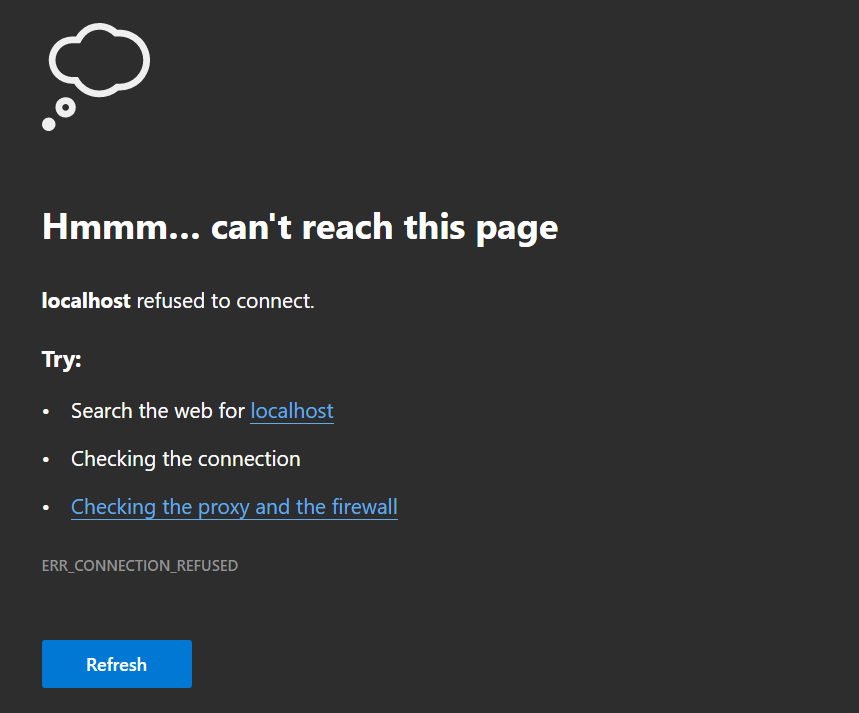The width and height of the screenshot is (859, 713).
Task: Reload the page with the Refresh button
Action: pyautogui.click(x=117, y=664)
